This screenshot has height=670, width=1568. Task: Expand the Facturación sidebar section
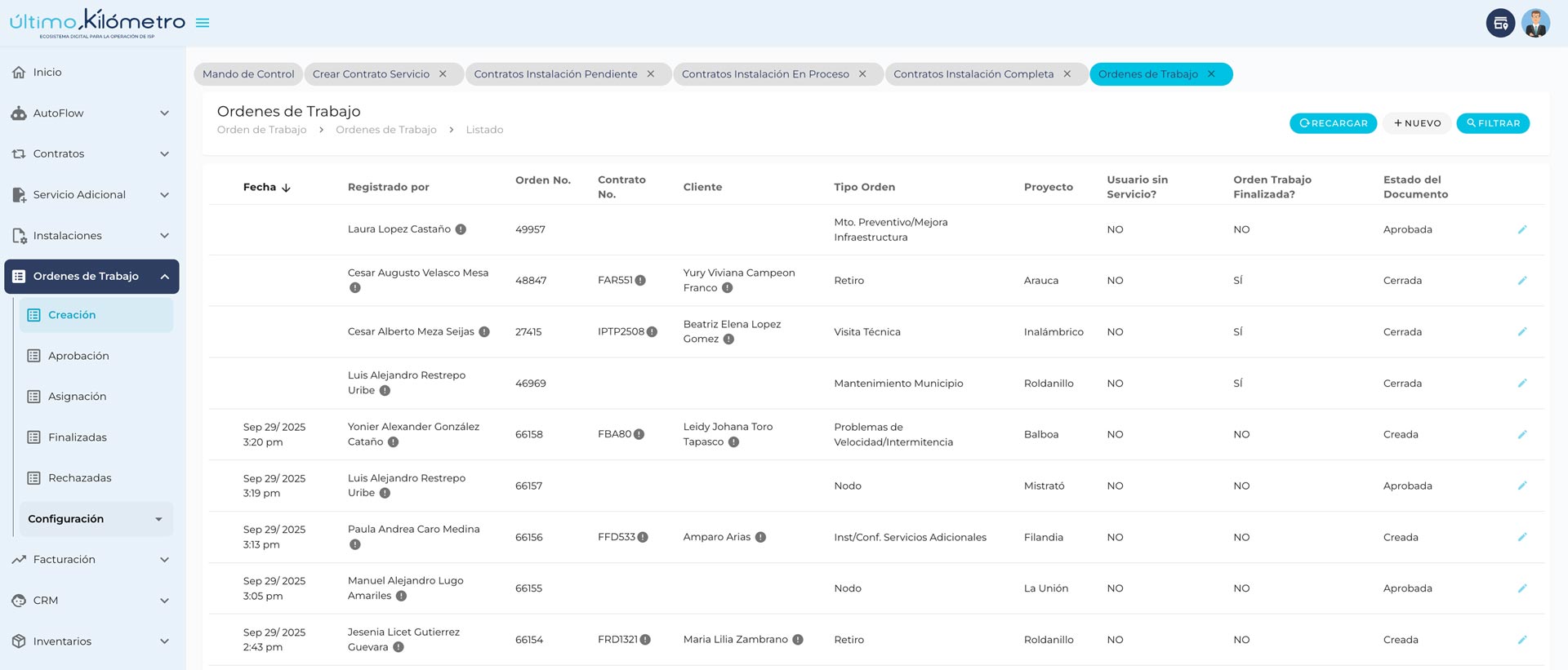91,560
